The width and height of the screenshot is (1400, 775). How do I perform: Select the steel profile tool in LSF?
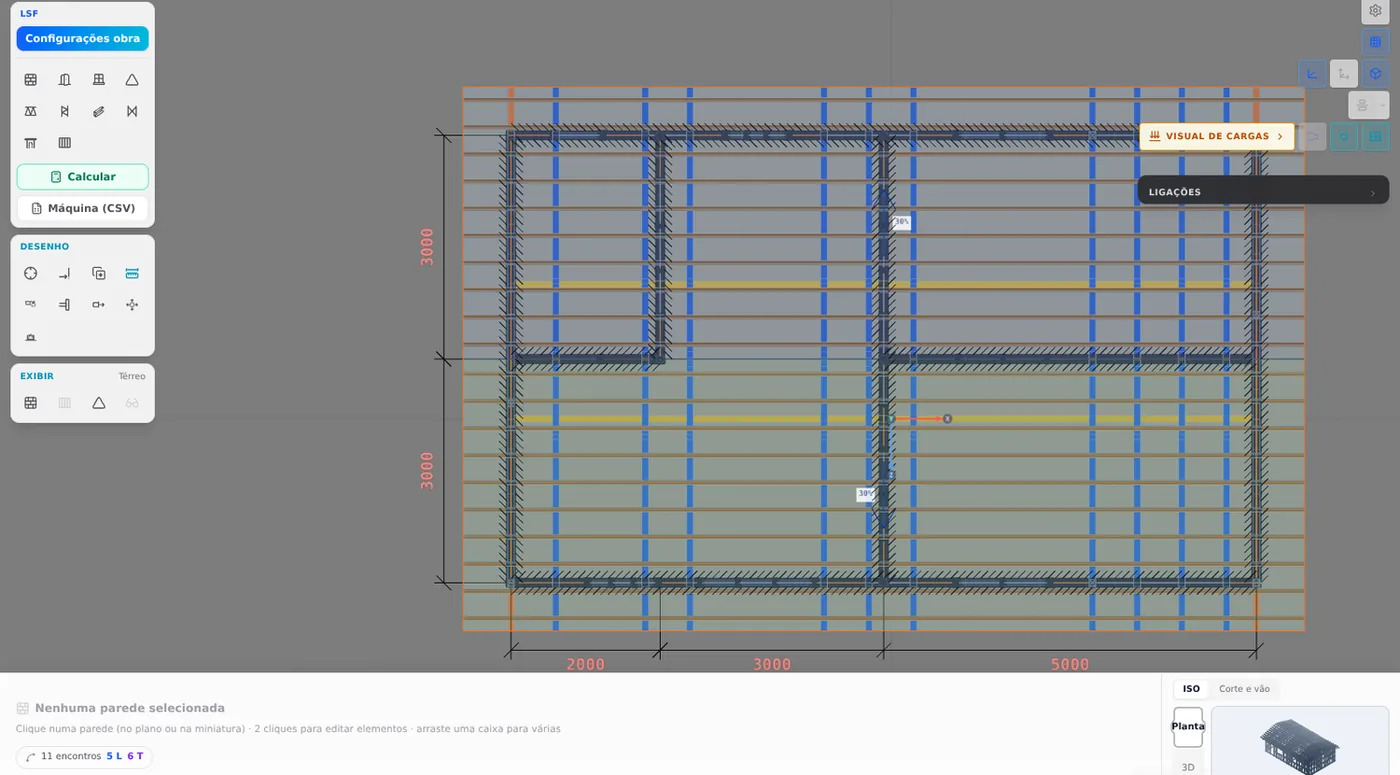tap(99, 111)
